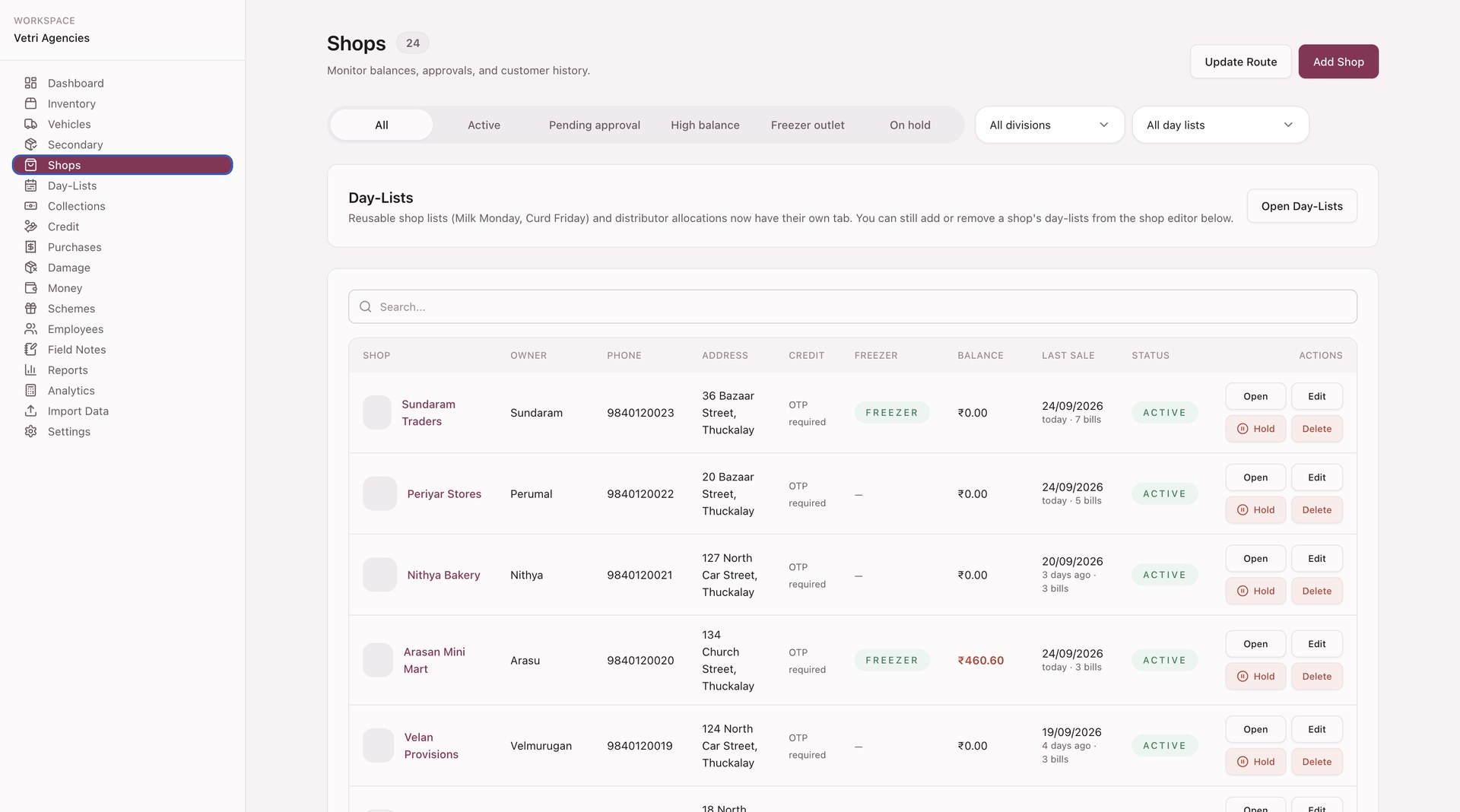Click the Purchases receipt icon
Viewport: 1460px width, 812px height.
point(30,247)
